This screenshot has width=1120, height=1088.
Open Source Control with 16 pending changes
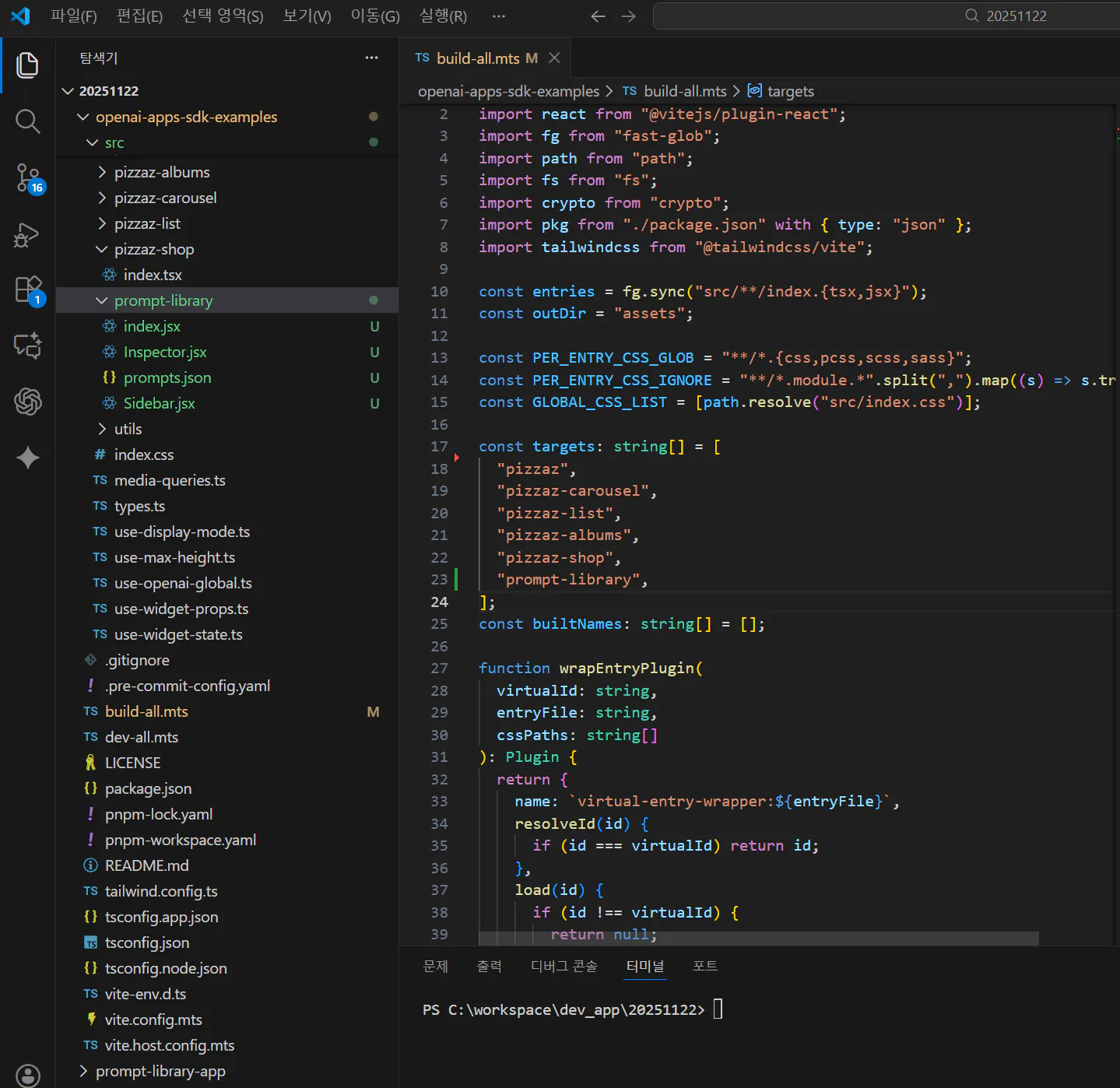tap(27, 177)
